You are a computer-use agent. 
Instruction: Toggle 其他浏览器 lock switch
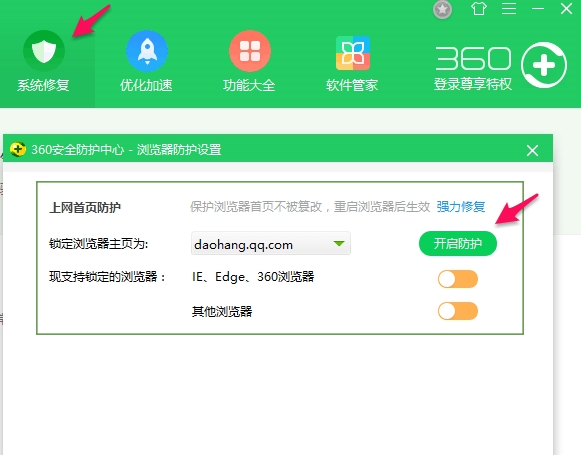click(458, 311)
